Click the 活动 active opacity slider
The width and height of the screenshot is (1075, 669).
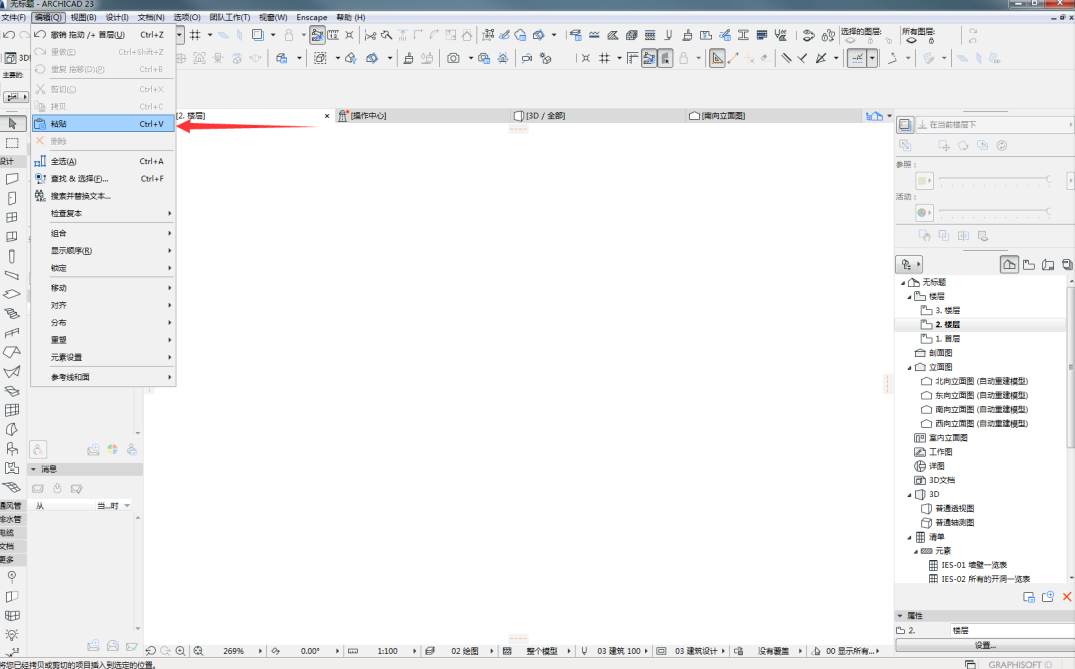pos(995,211)
